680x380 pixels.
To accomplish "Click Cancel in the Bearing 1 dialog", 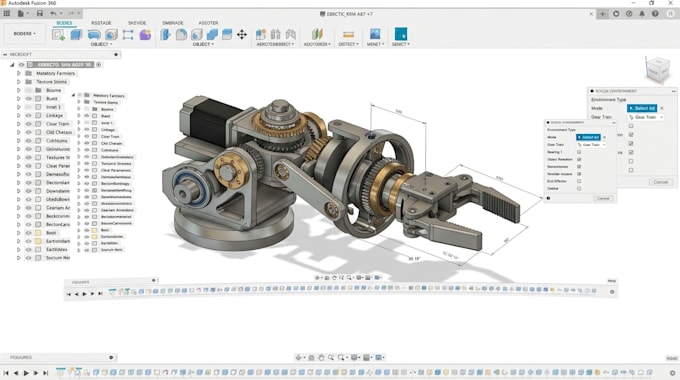I will click(603, 198).
